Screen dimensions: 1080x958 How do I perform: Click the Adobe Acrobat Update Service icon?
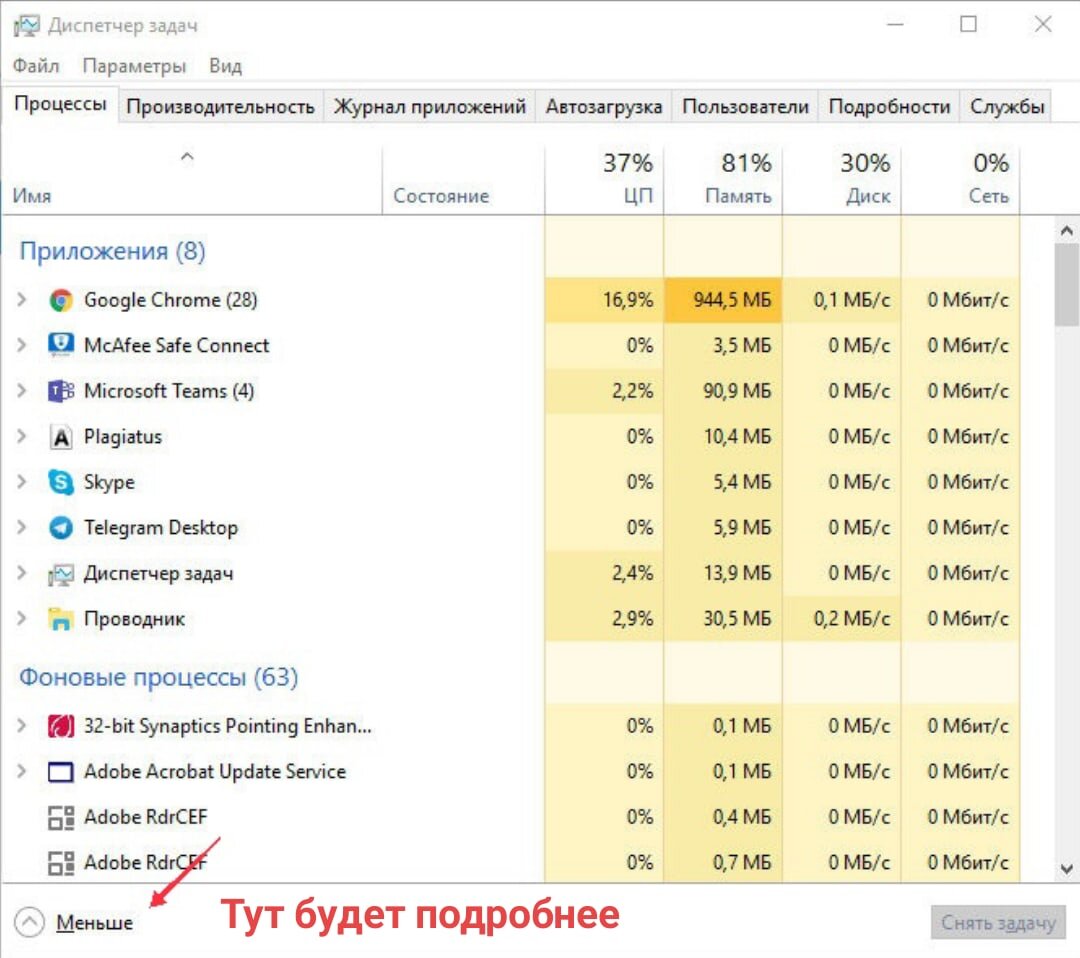point(61,772)
